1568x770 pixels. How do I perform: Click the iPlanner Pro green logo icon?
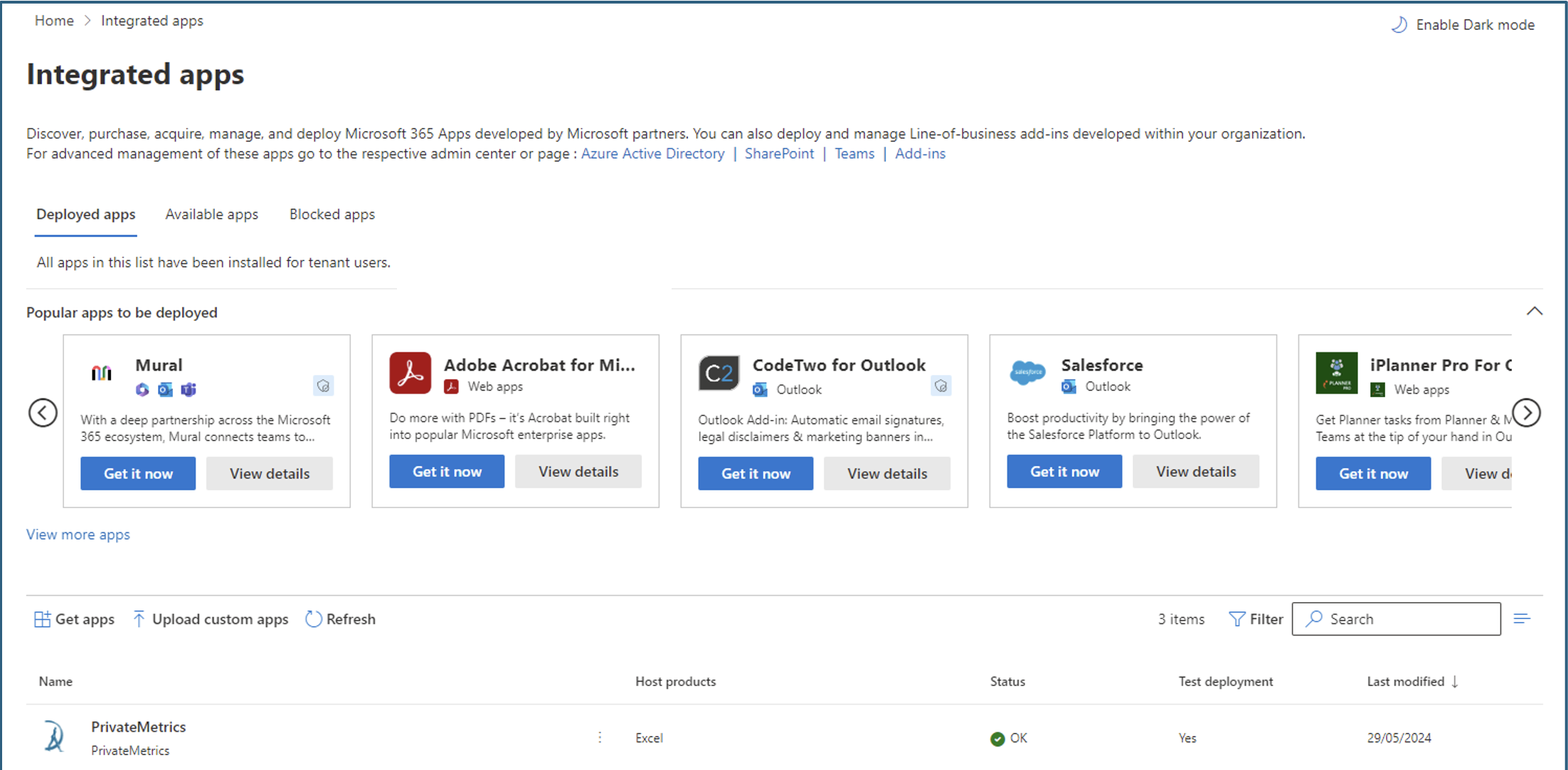pyautogui.click(x=1336, y=373)
